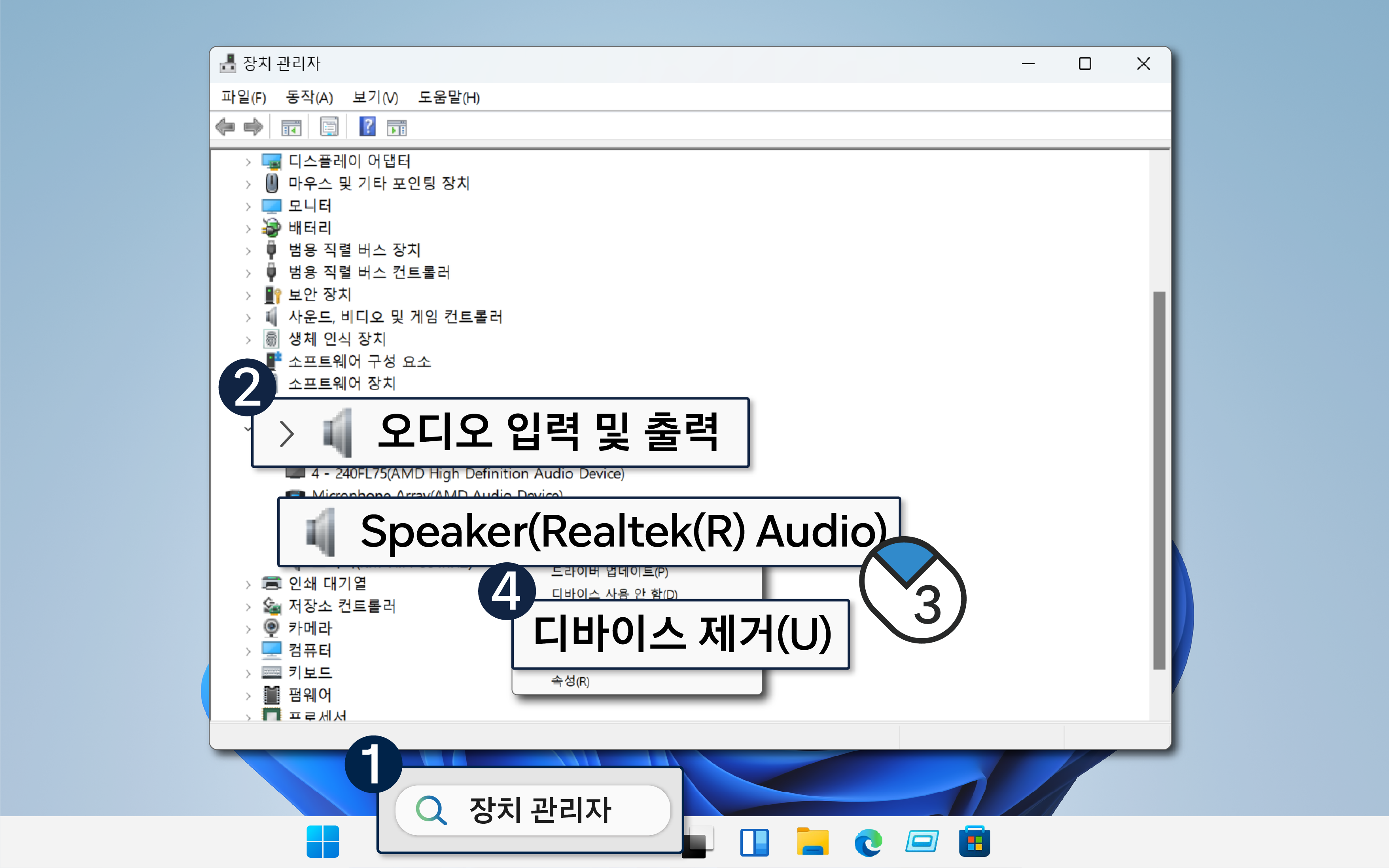Open File Explorer from the taskbar

812,842
